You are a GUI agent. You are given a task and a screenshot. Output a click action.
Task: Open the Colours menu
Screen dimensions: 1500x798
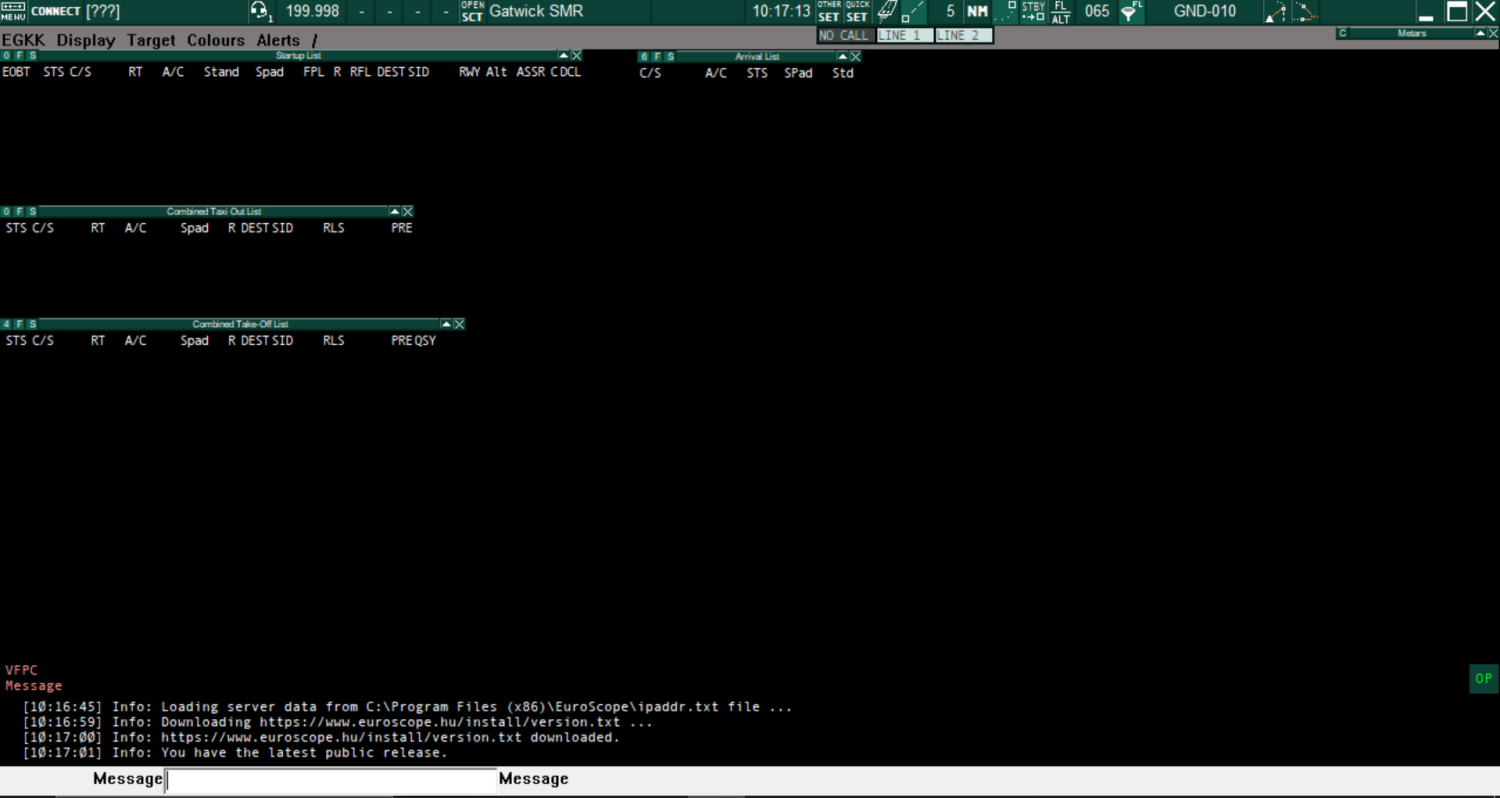coord(215,40)
